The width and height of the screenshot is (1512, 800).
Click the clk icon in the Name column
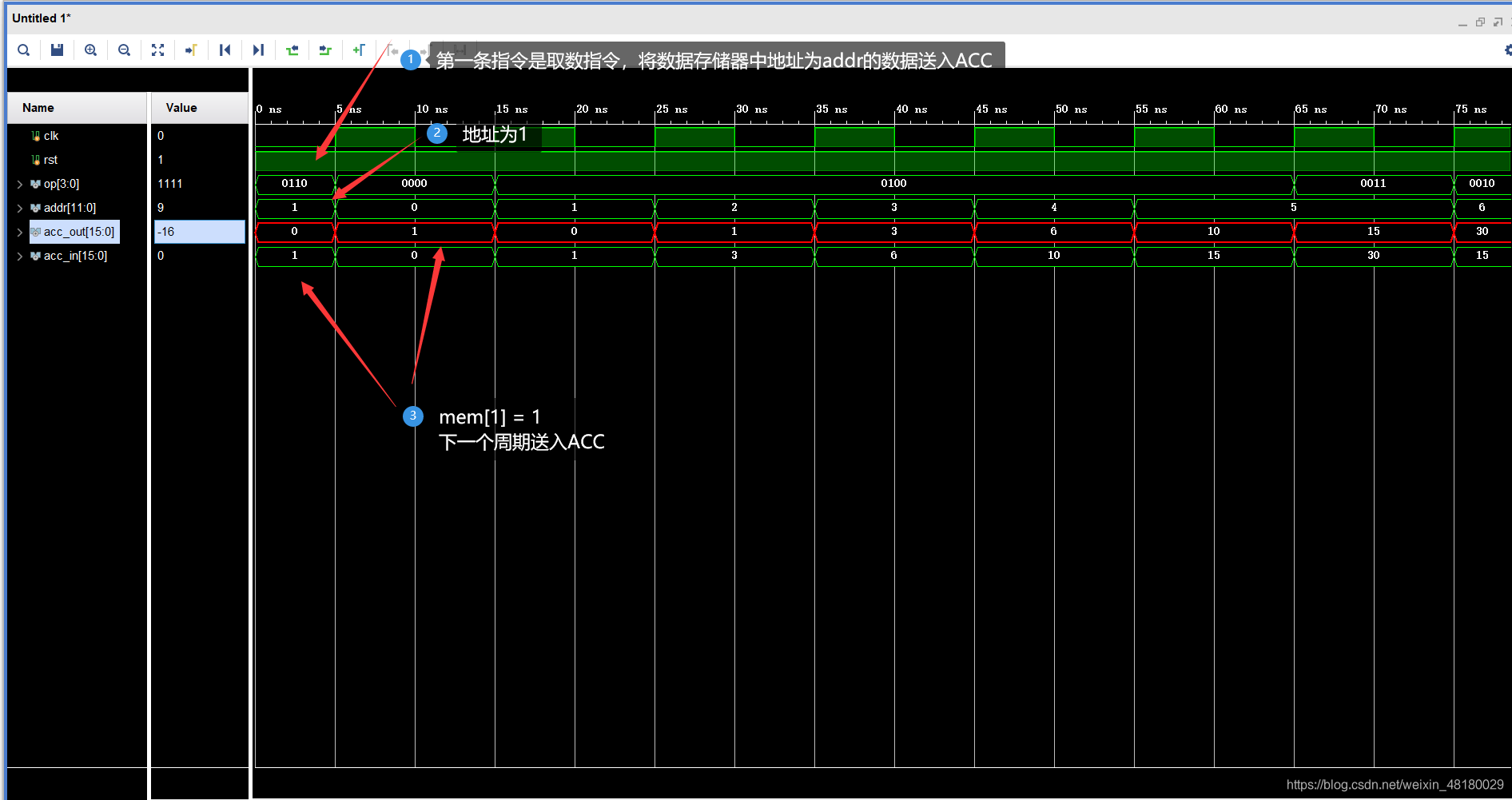[35, 136]
